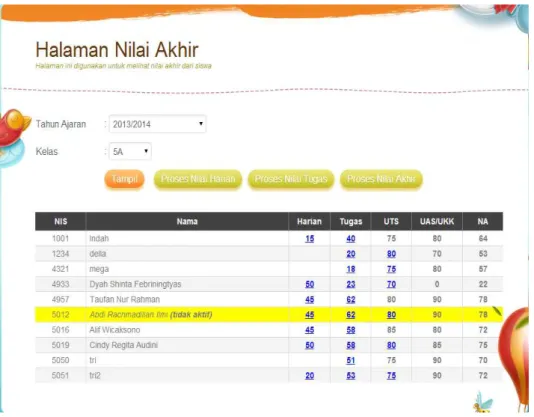This screenshot has width=534, height=417.
Task: Open Dyah Shinta's UTS score 70 link
Action: [391, 284]
